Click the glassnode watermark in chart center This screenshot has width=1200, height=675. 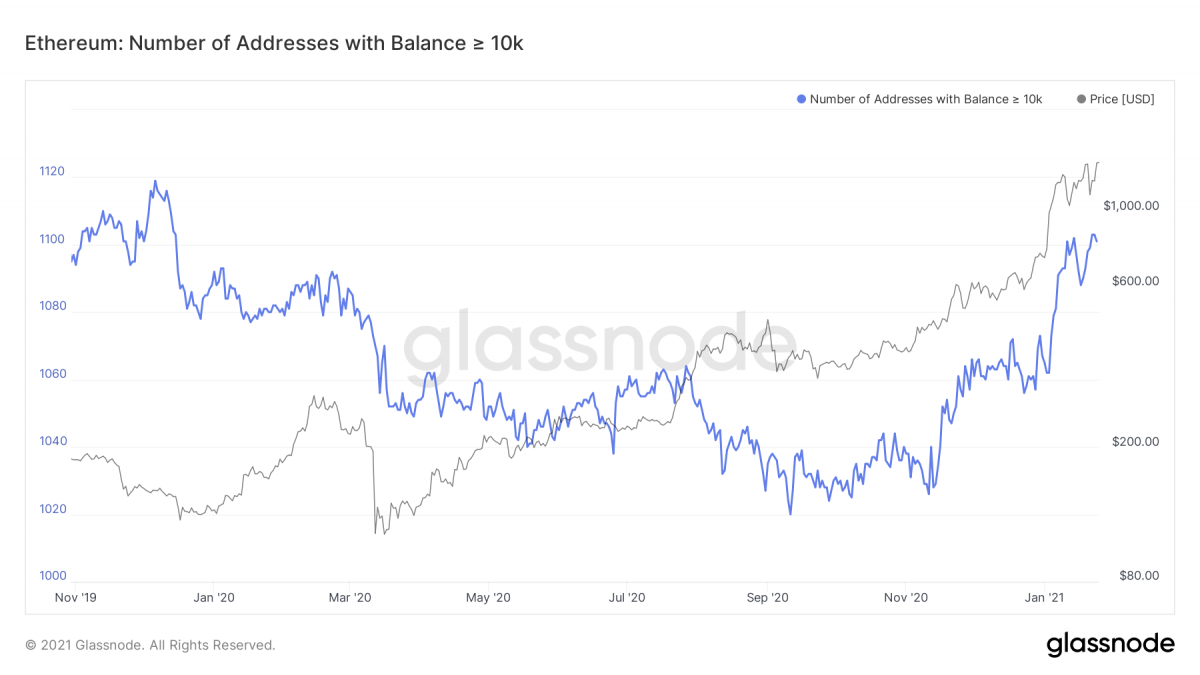pyautogui.click(x=600, y=343)
